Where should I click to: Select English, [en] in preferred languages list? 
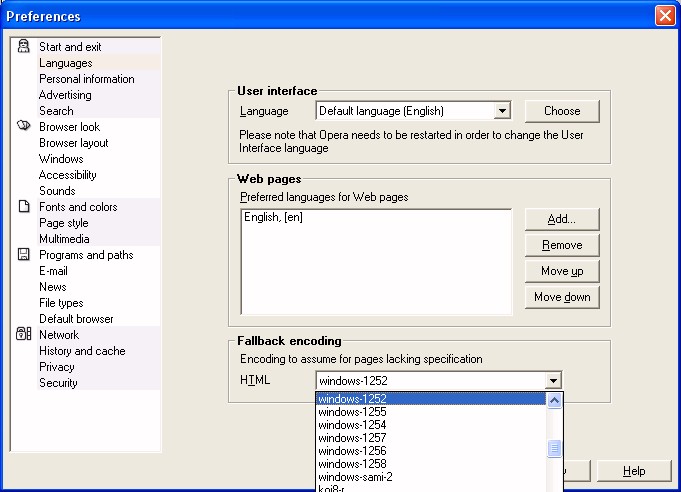click(272, 217)
